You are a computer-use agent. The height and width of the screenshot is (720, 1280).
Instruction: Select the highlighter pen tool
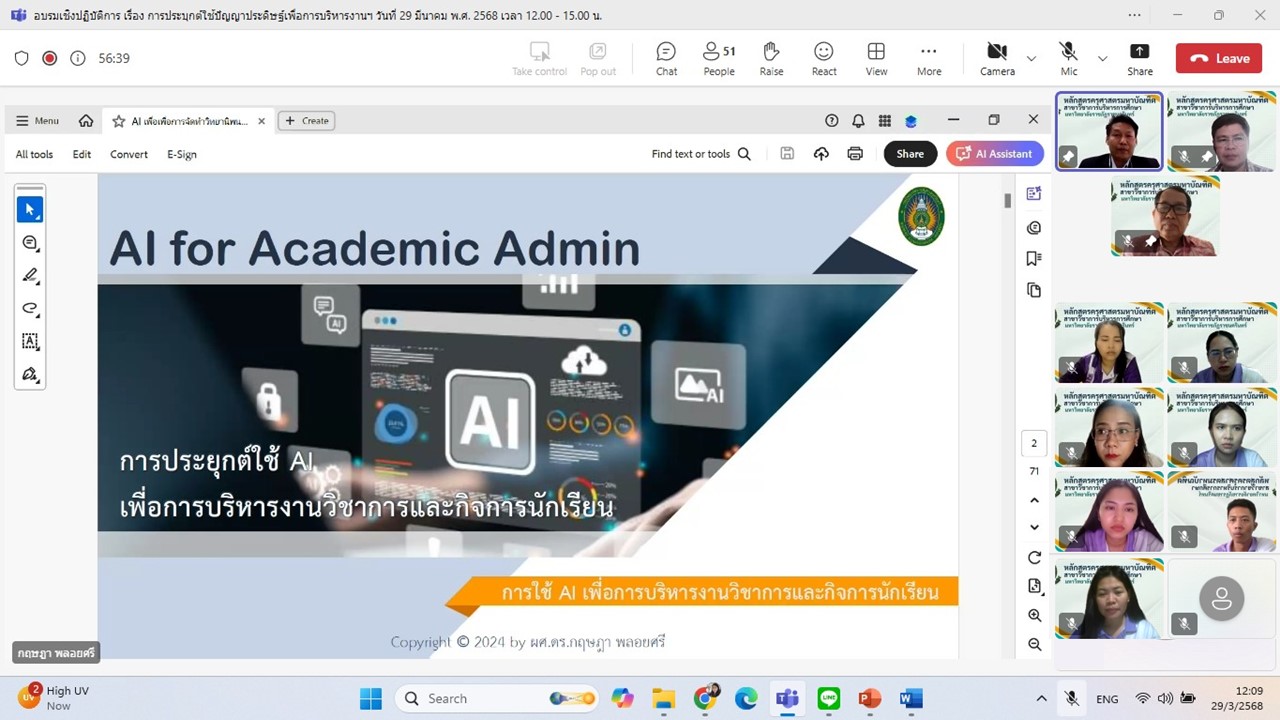pyautogui.click(x=30, y=275)
